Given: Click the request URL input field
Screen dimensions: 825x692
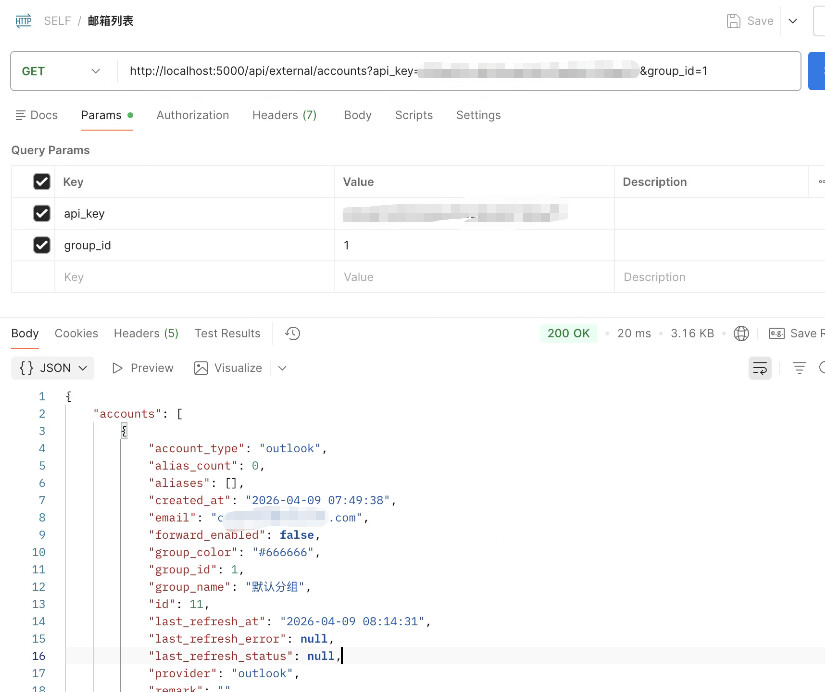Looking at the screenshot, I should 458,71.
